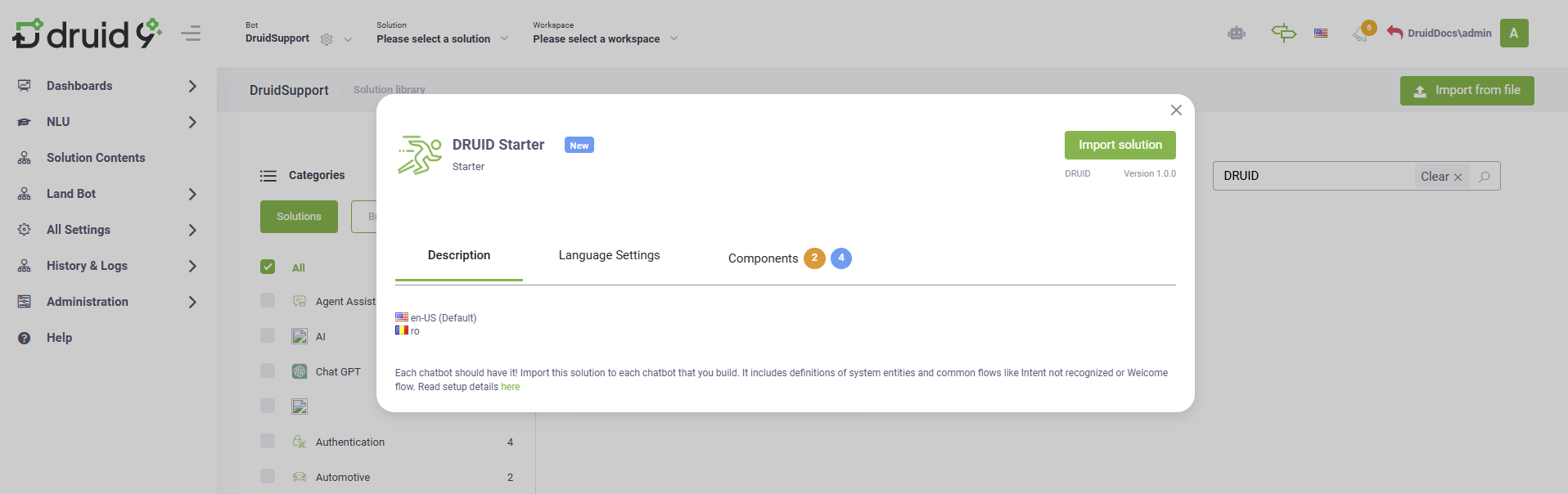Click the Help question mark icon
Screen dimensions: 1568x494
tap(25, 338)
